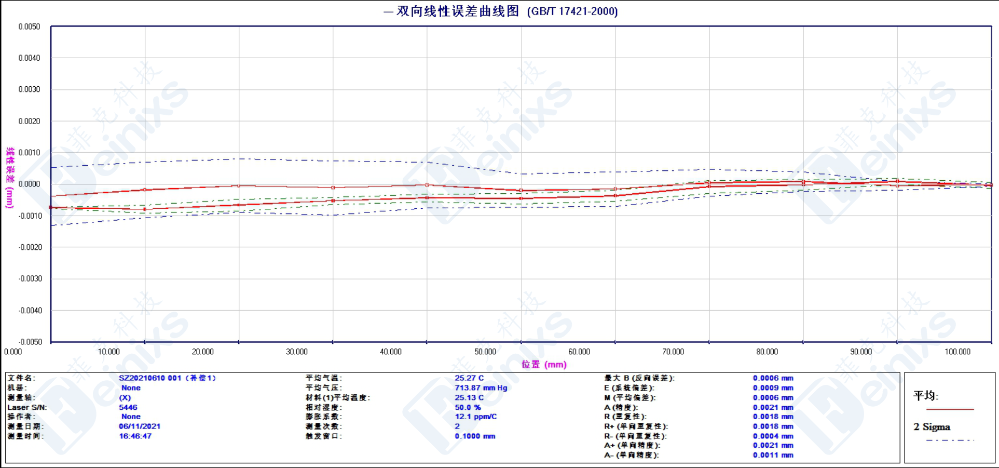Image resolution: width=999 pixels, height=468 pixels.
Task: Click the material temperature value 25.13 C
Action: (x=469, y=398)
